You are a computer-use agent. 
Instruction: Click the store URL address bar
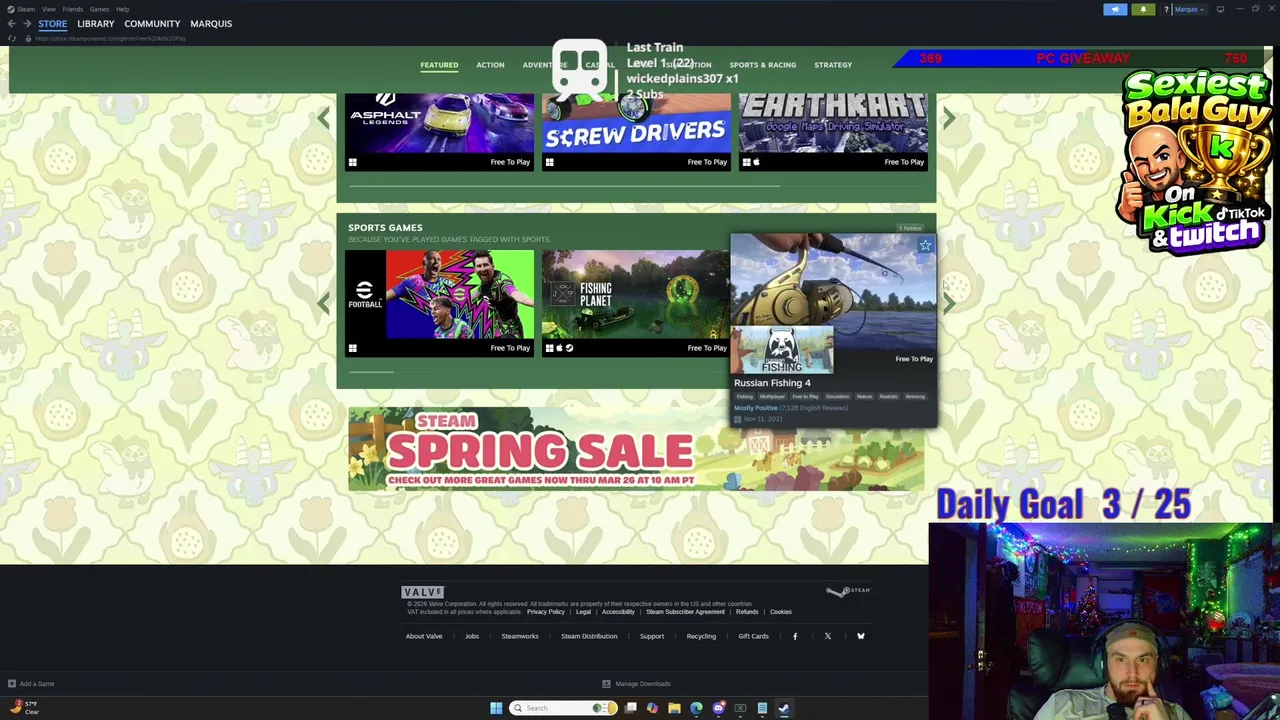coord(110,38)
